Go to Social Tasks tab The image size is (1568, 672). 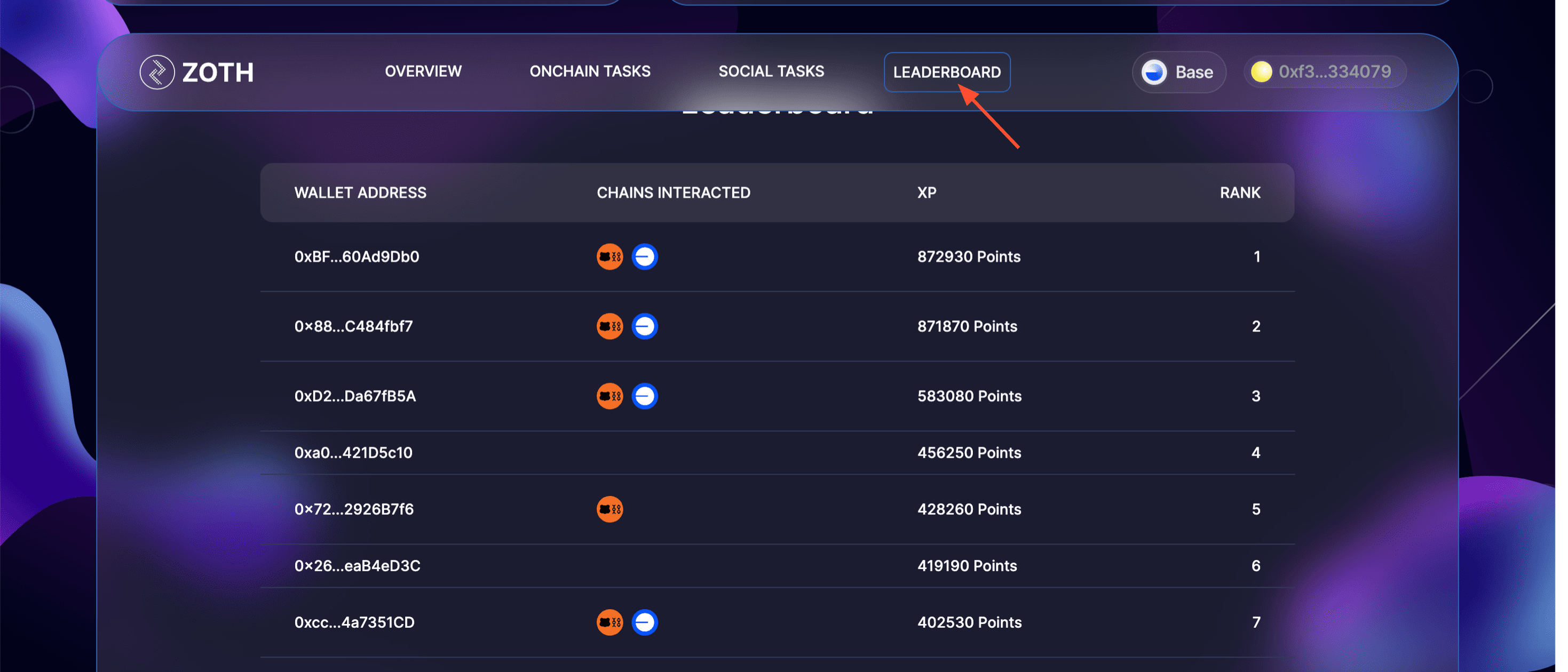pos(771,72)
